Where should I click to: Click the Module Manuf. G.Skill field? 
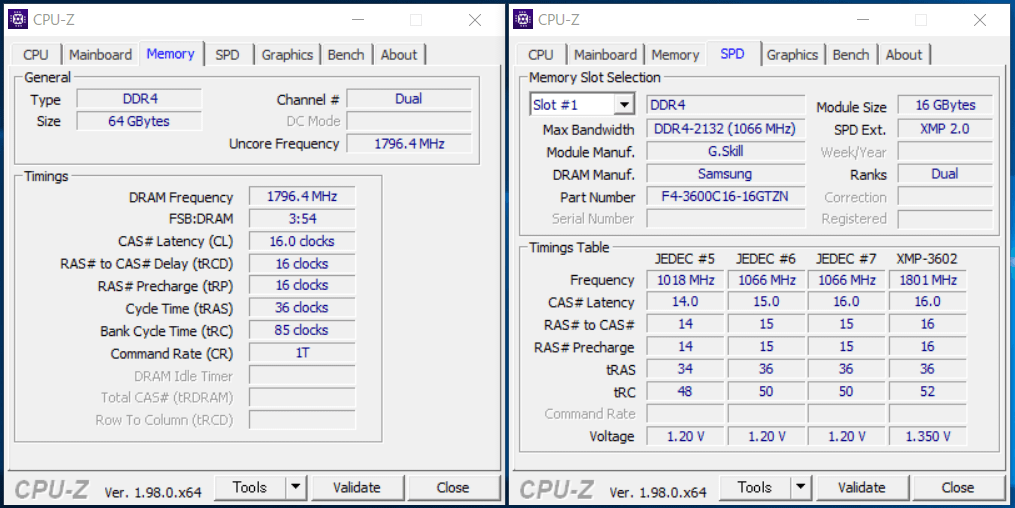(726, 151)
